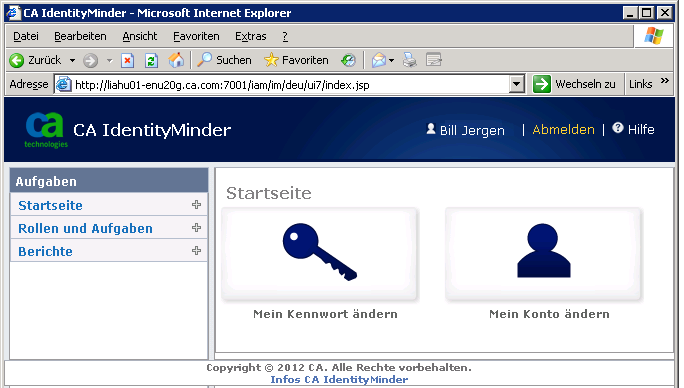684x388 pixels.
Task: Click the question mark Hilfe icon
Action: [618, 128]
